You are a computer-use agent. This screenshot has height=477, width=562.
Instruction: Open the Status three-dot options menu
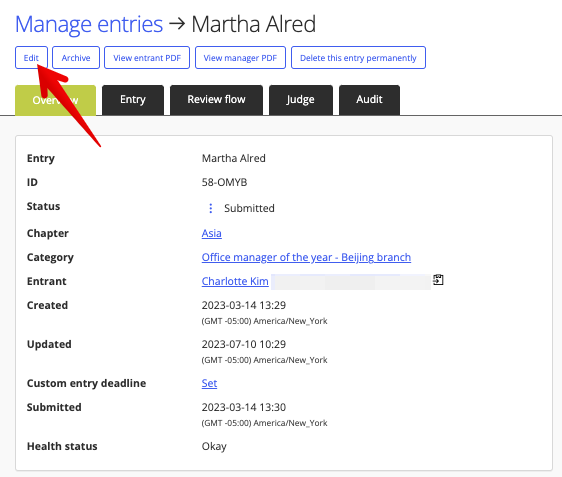pos(211,208)
